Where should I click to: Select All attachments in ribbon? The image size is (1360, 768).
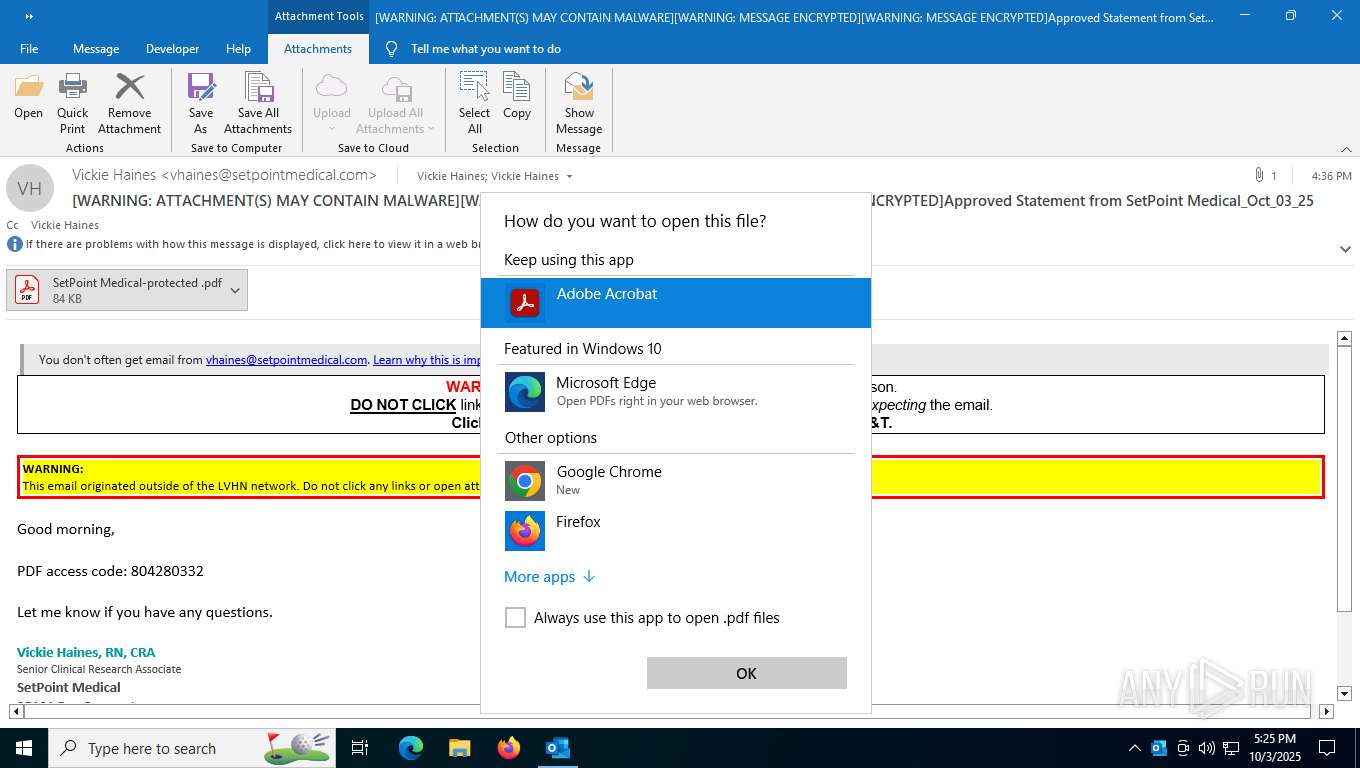click(x=474, y=104)
